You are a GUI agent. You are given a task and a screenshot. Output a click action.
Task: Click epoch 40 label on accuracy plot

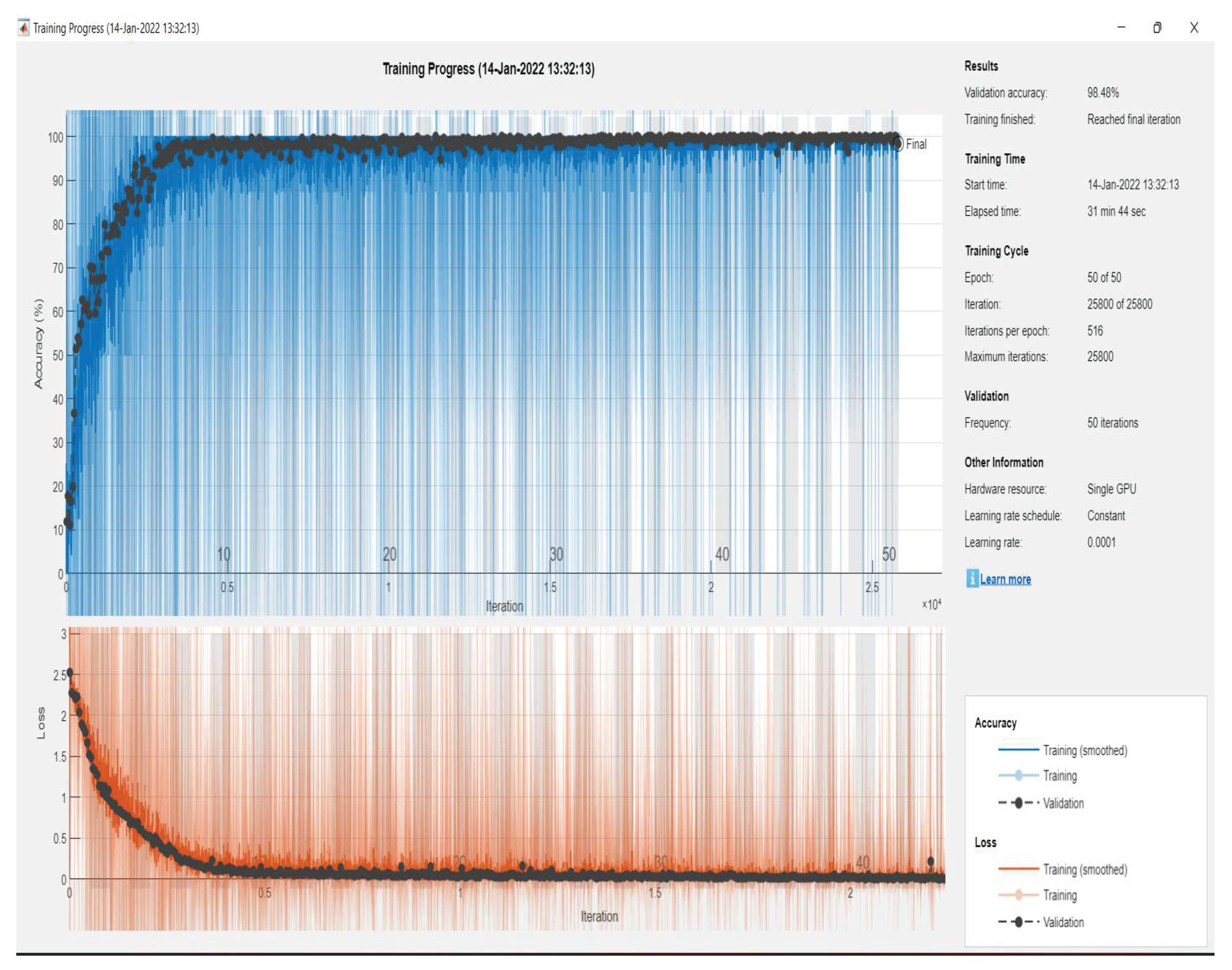click(722, 554)
